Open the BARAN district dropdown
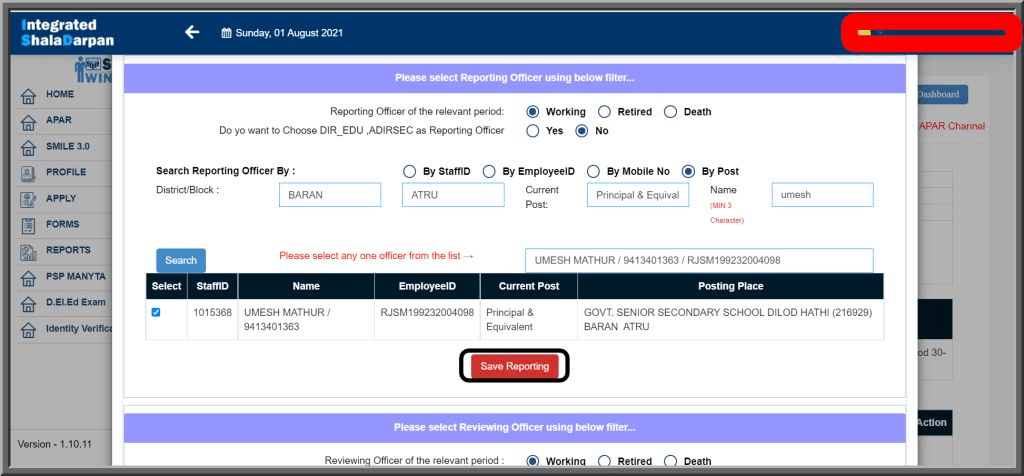The width and height of the screenshot is (1024, 476). coord(329,195)
